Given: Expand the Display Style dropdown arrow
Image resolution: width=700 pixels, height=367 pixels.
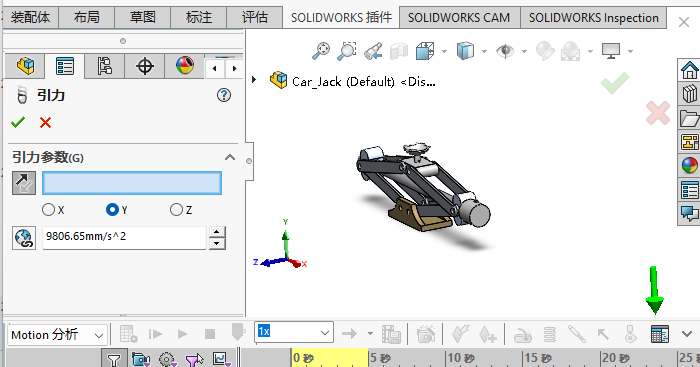Looking at the screenshot, I should point(484,51).
